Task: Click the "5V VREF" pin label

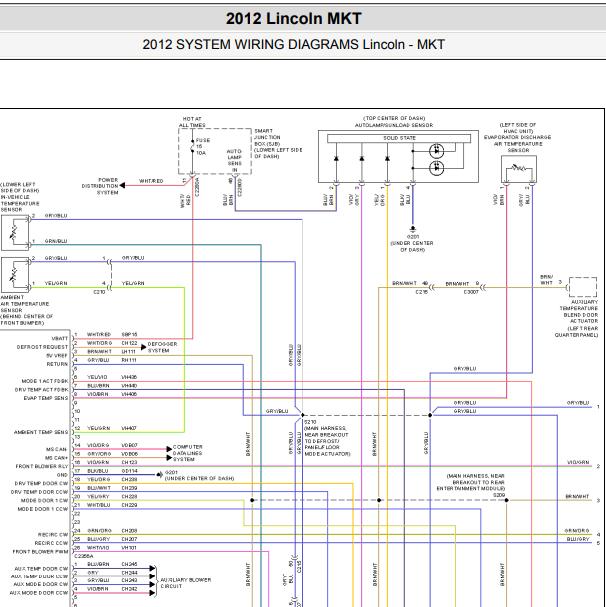Action: click(x=57, y=355)
